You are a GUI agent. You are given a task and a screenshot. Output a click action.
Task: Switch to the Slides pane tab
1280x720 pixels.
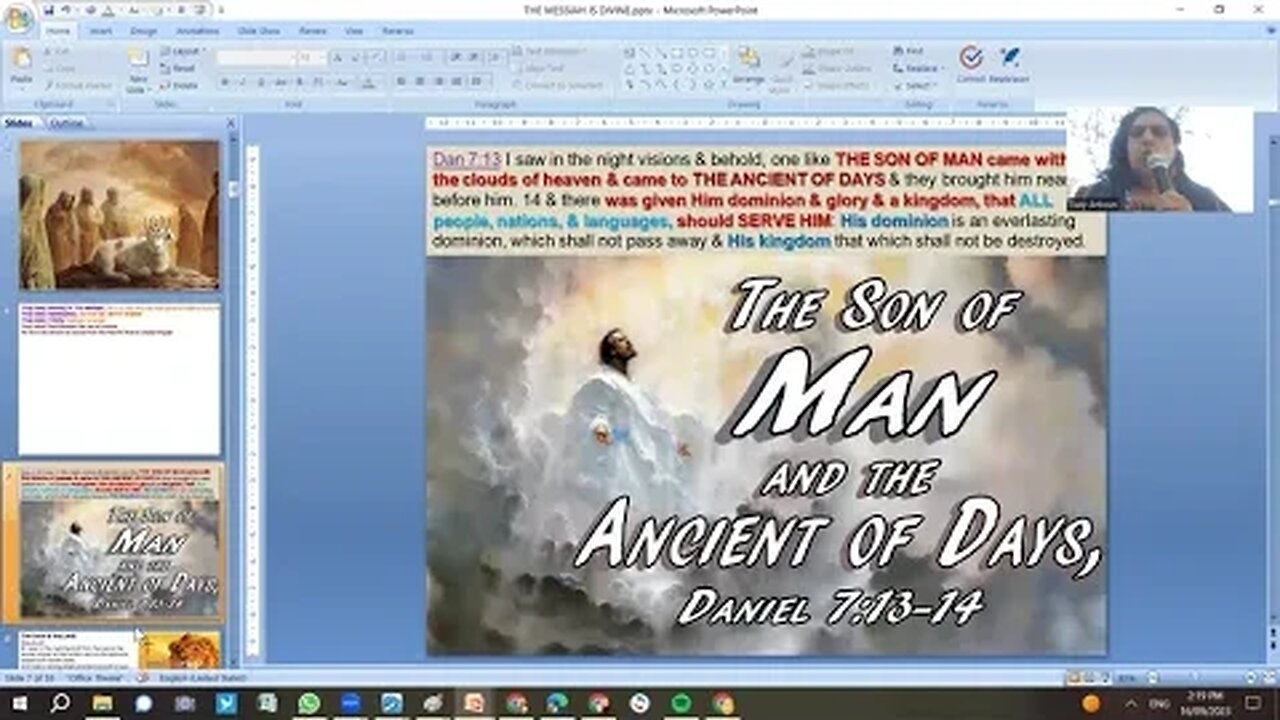tap(19, 123)
